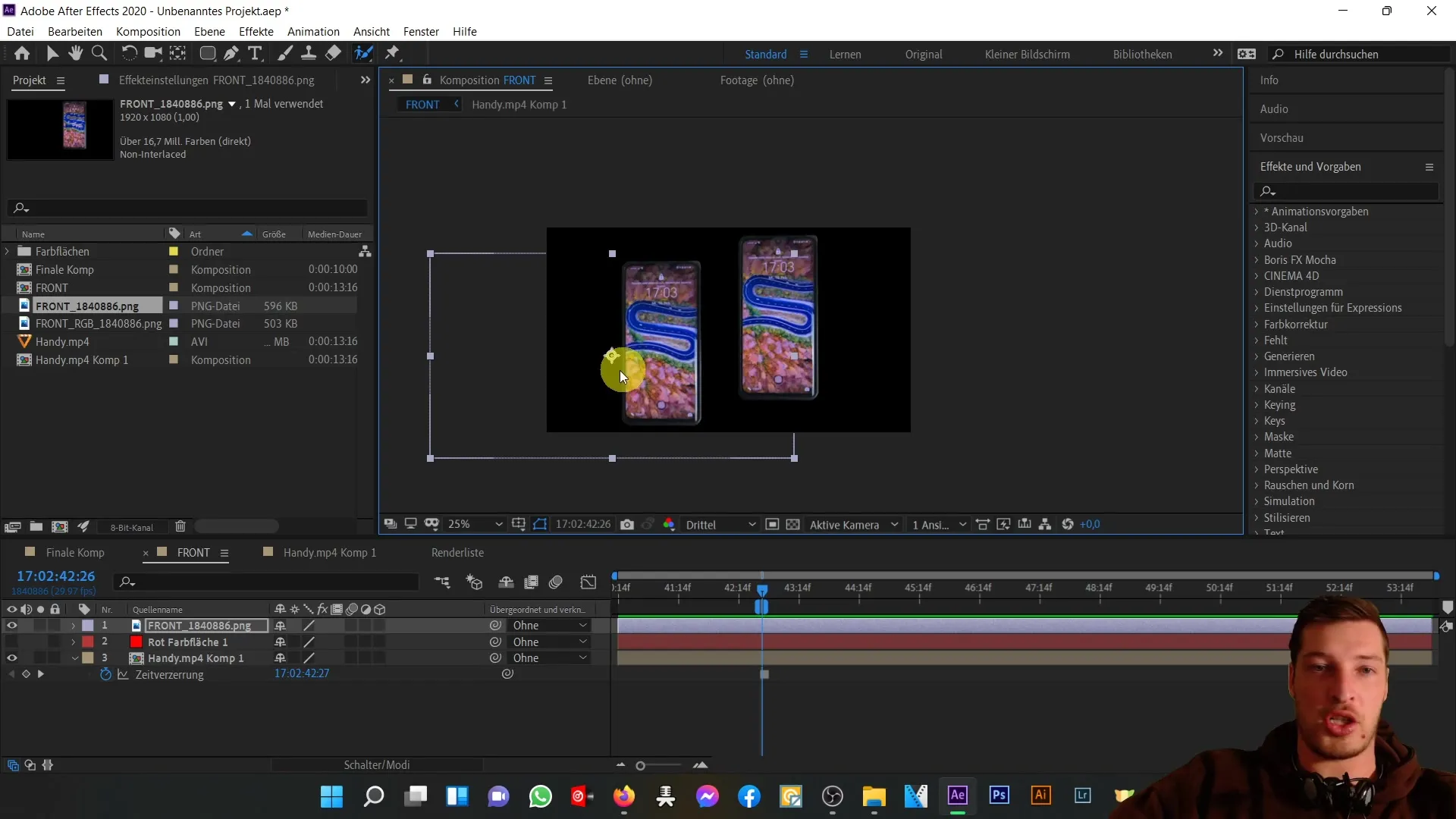Image resolution: width=1456 pixels, height=819 pixels.
Task: Click the Solo layer icon on layer 2
Action: tap(40, 641)
